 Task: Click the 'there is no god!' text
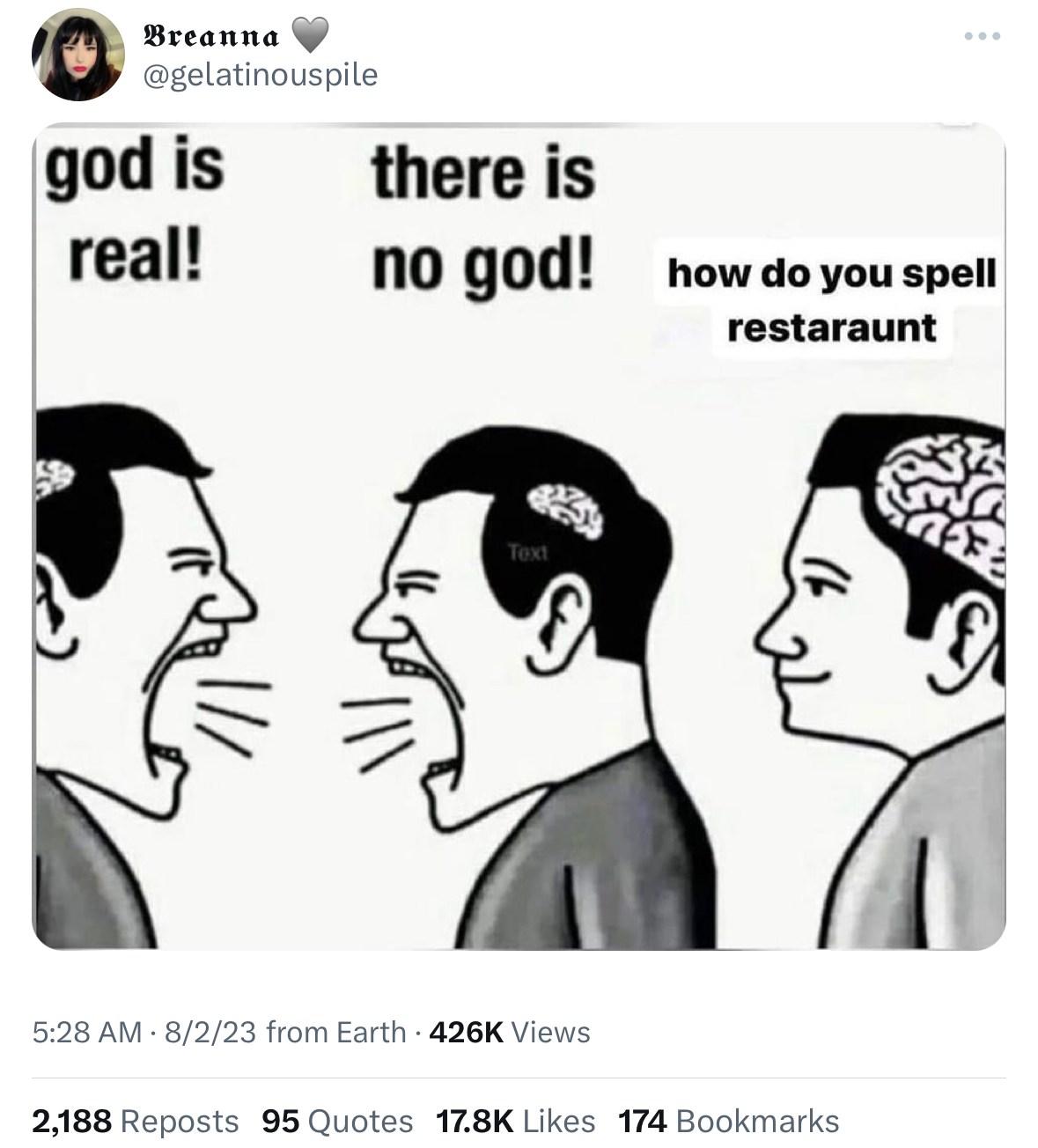click(483, 218)
